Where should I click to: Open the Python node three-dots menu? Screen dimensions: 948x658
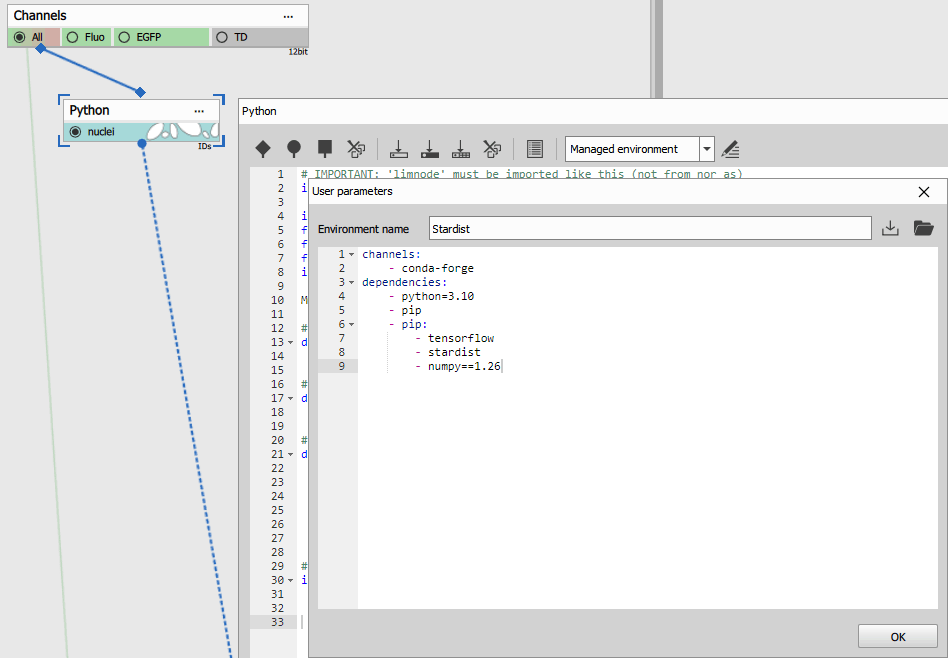point(199,111)
